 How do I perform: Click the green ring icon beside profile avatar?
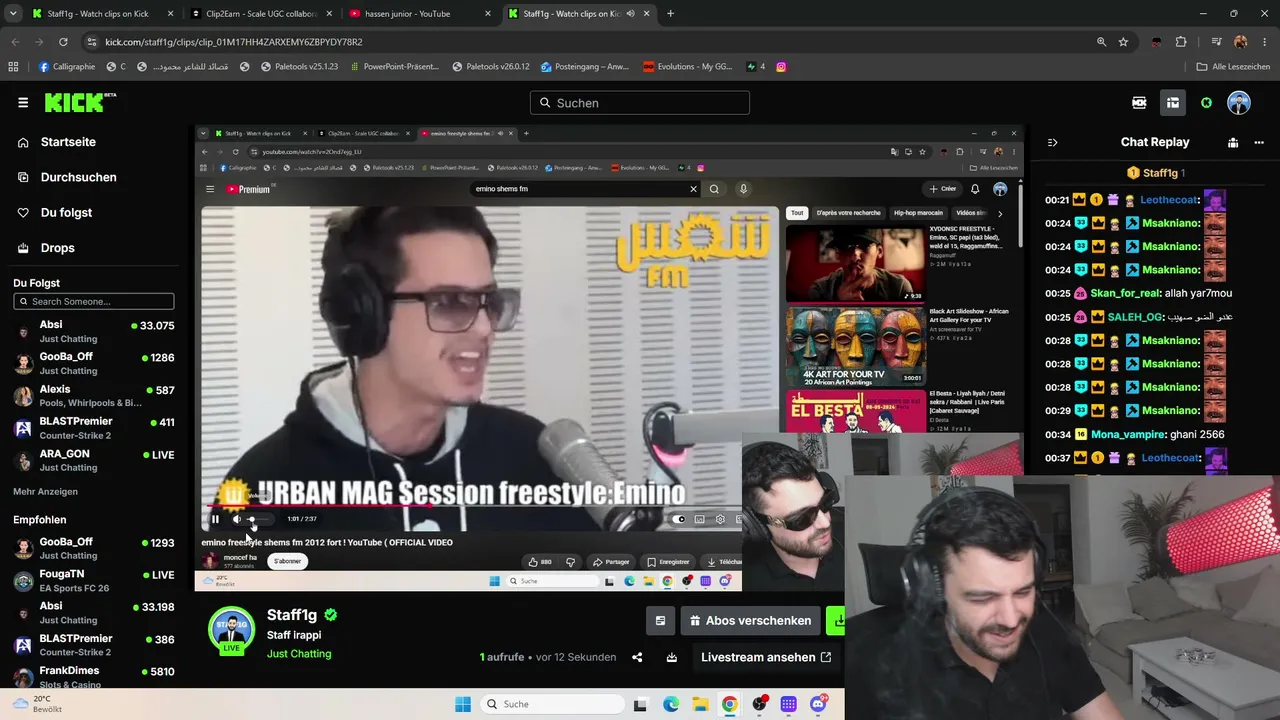(x=1206, y=103)
